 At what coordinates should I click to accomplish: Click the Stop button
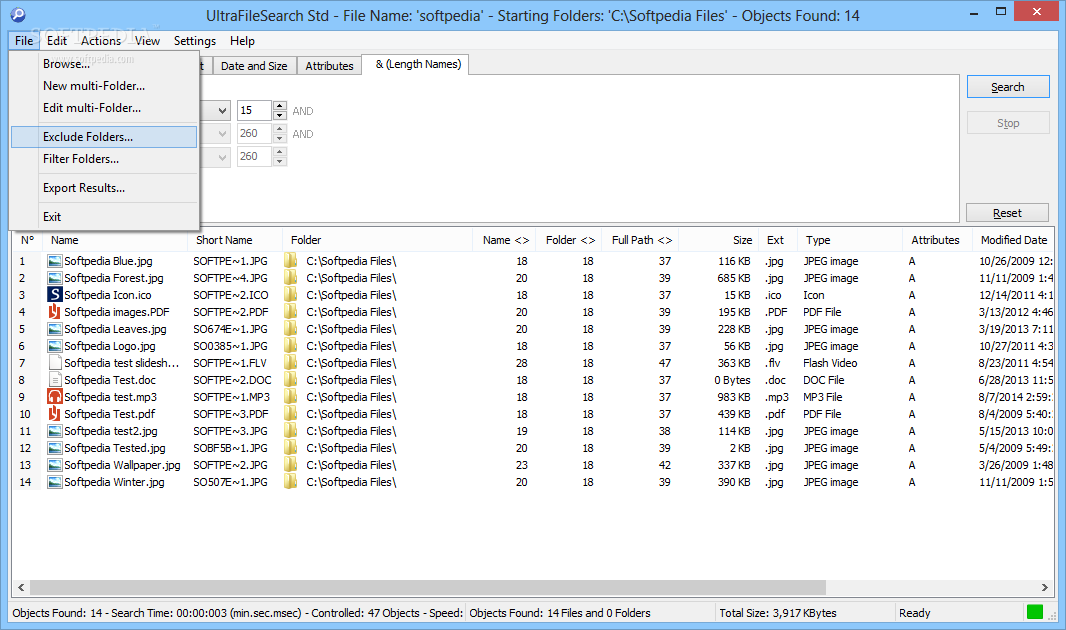click(x=1008, y=123)
